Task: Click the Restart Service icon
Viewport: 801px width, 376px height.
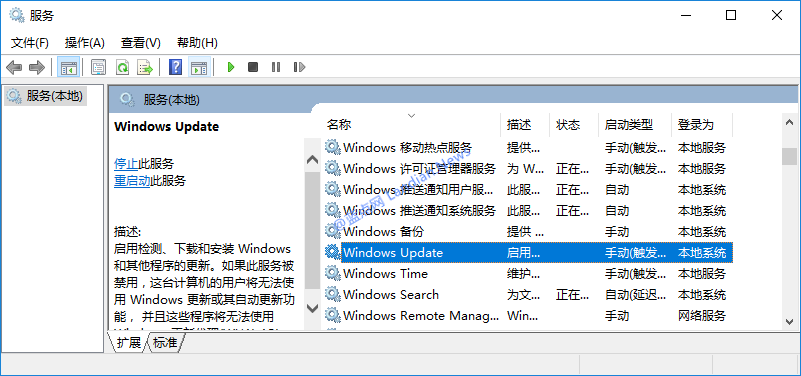Action: pyautogui.click(x=299, y=67)
